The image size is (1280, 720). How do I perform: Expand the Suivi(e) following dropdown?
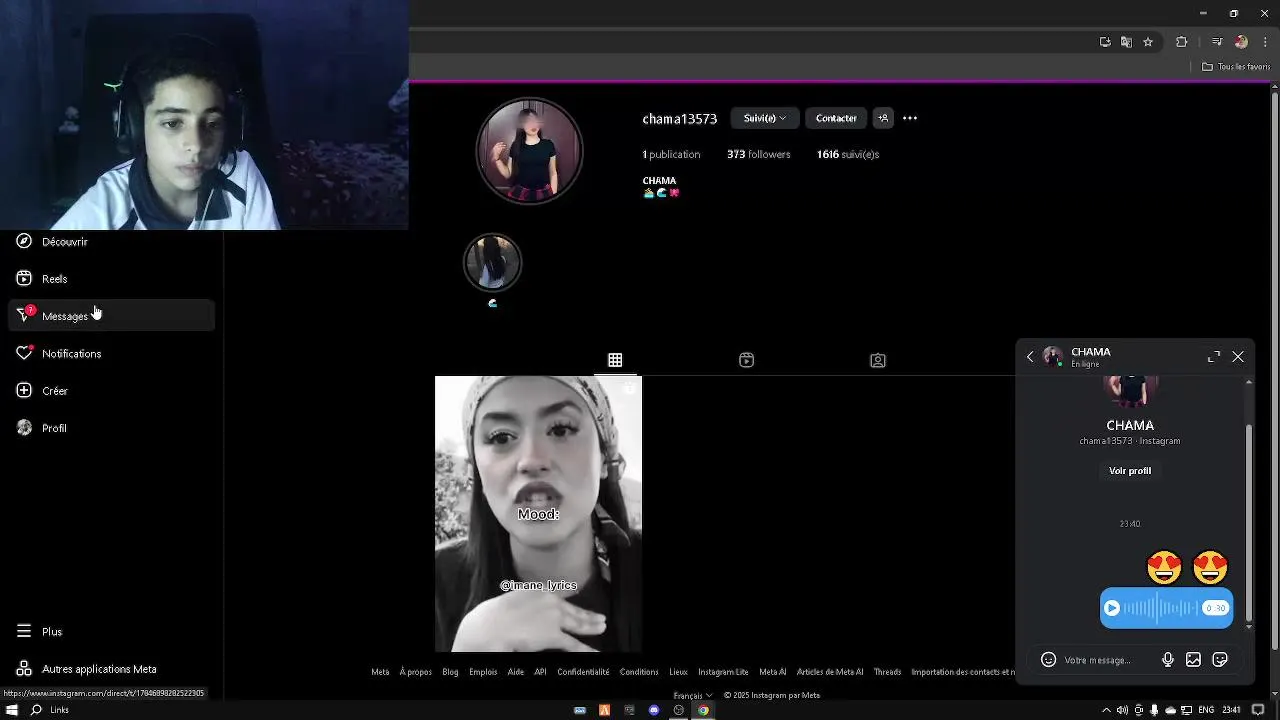764,118
